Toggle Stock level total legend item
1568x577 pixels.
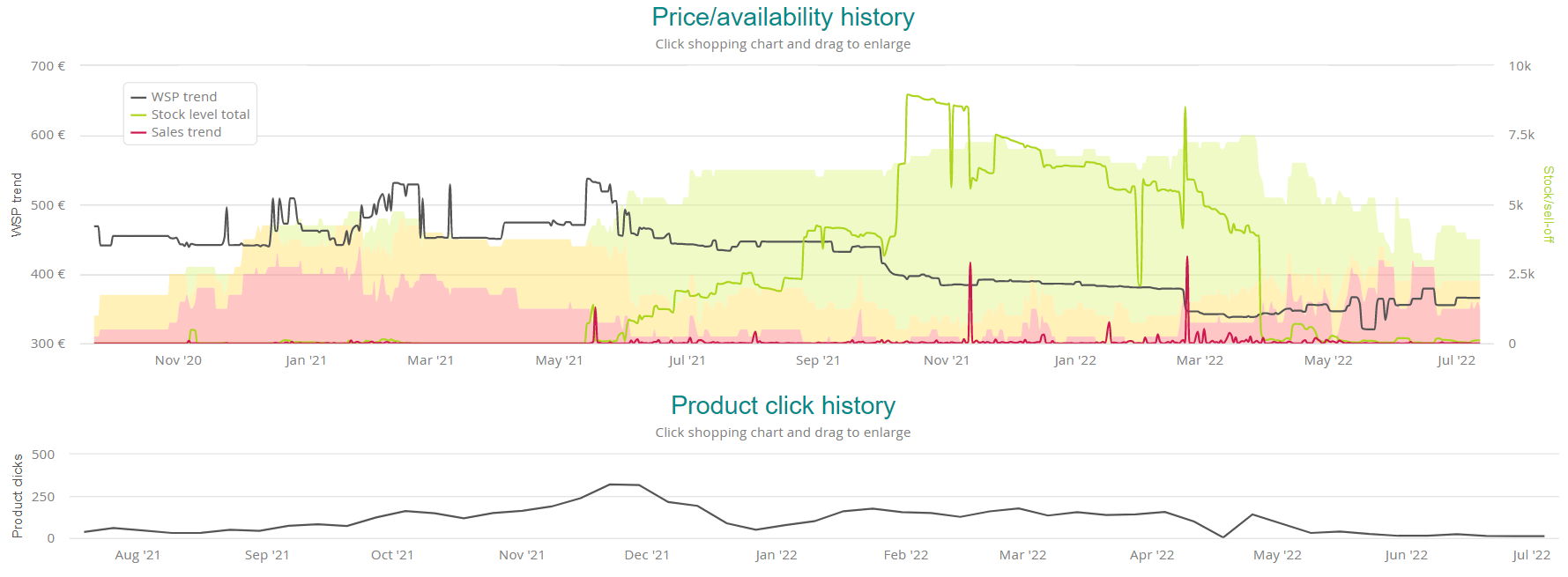point(200,115)
